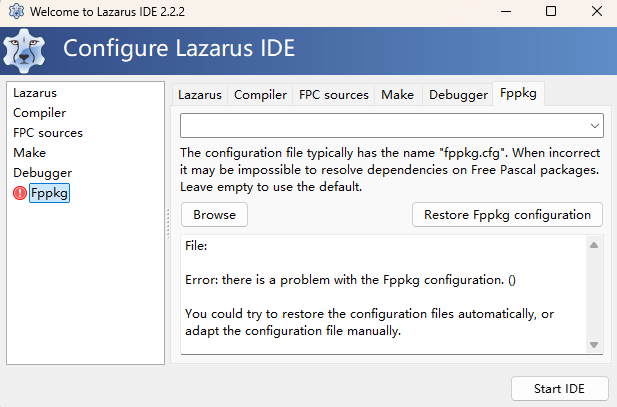The width and height of the screenshot is (617, 407).
Task: Click Restore Fppkg configuration button
Action: tap(507, 215)
